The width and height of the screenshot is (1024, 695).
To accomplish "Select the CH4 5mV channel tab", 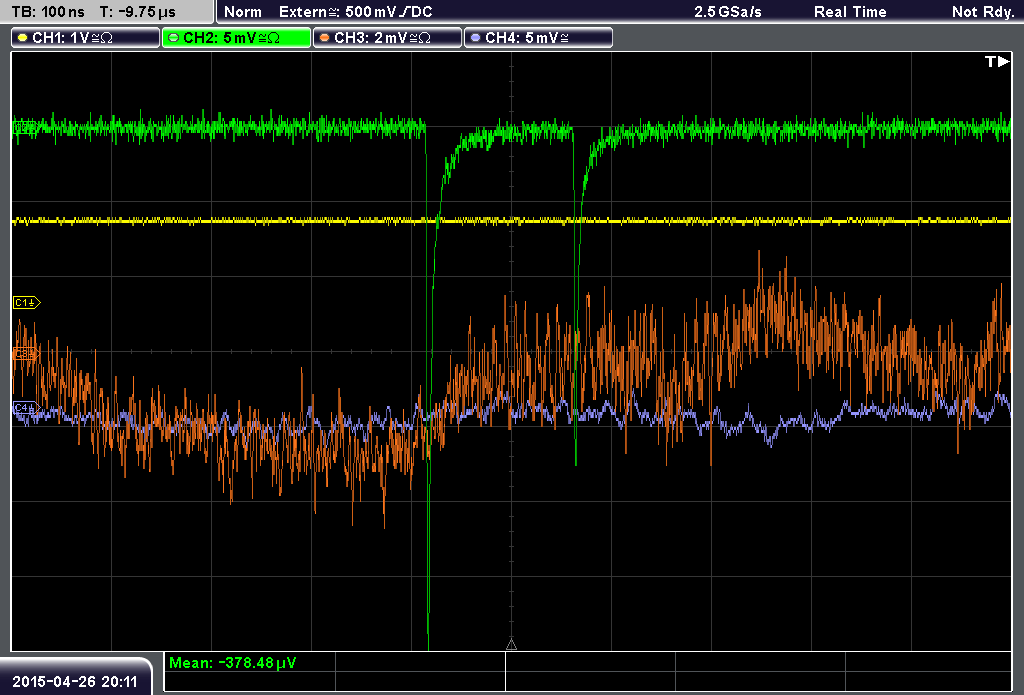I will [538, 38].
